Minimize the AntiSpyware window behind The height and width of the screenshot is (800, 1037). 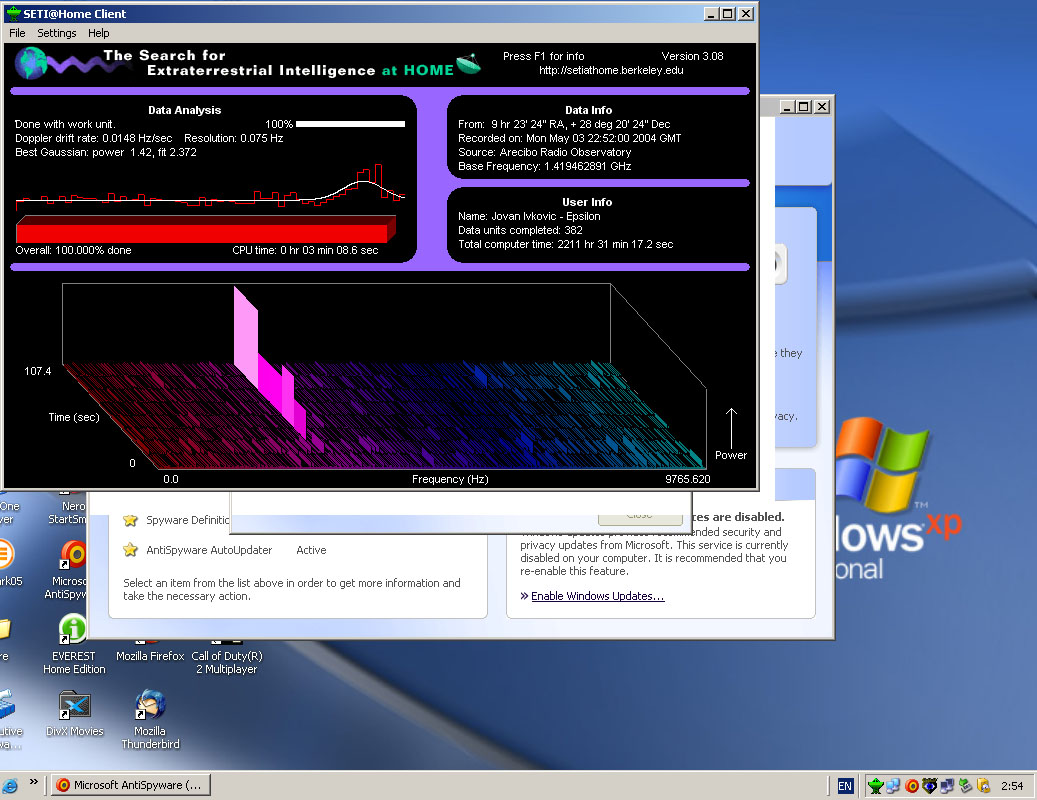[787, 106]
